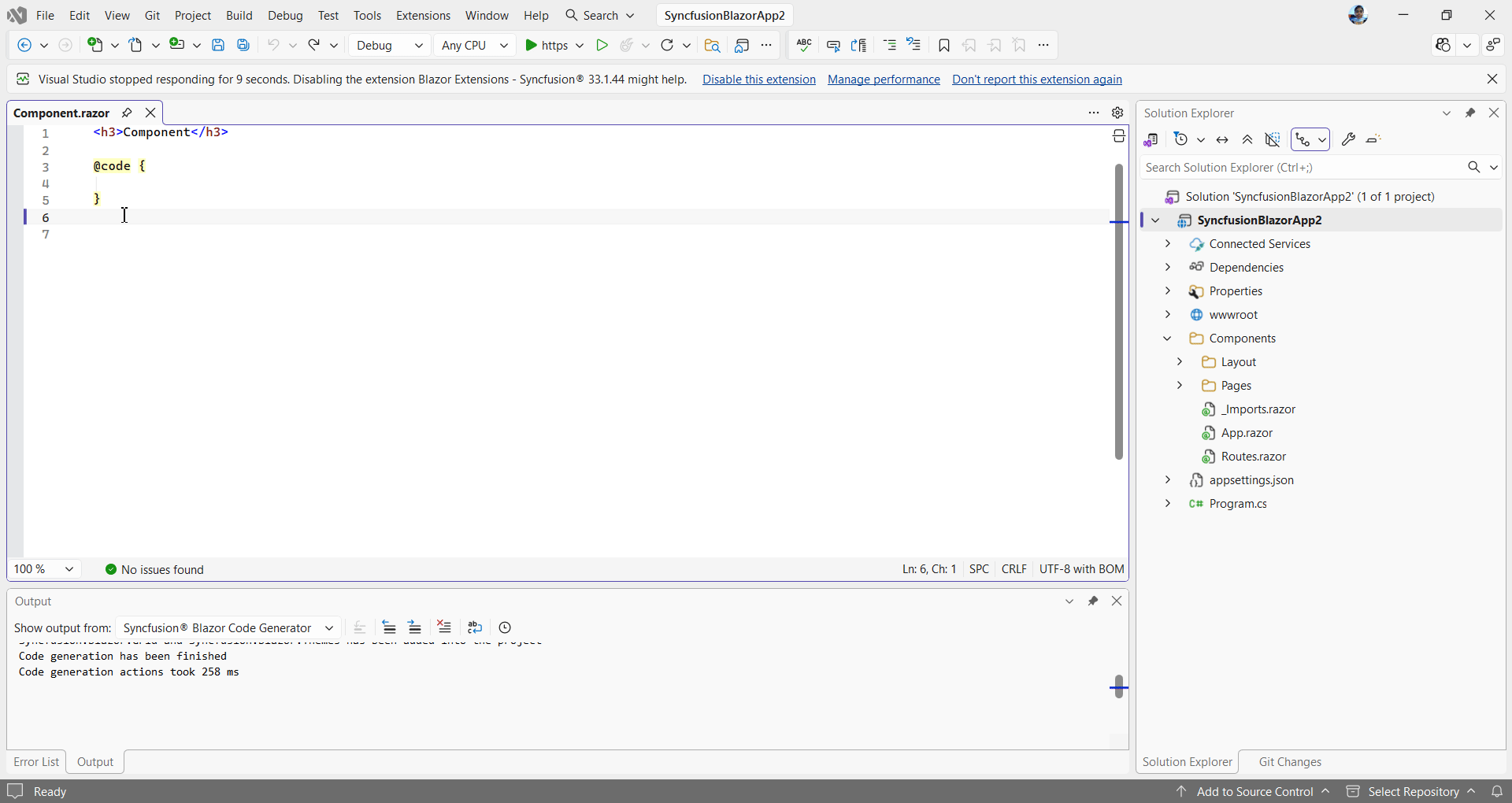This screenshot has height=803, width=1512.
Task: Click the editor vertical scrollbar thumb
Action: click(1118, 311)
